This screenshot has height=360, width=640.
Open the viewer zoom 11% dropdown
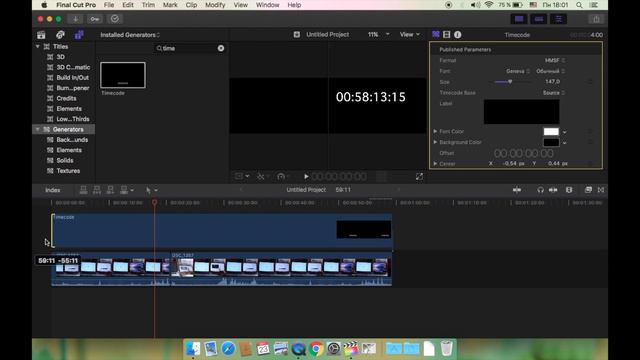coord(378,35)
